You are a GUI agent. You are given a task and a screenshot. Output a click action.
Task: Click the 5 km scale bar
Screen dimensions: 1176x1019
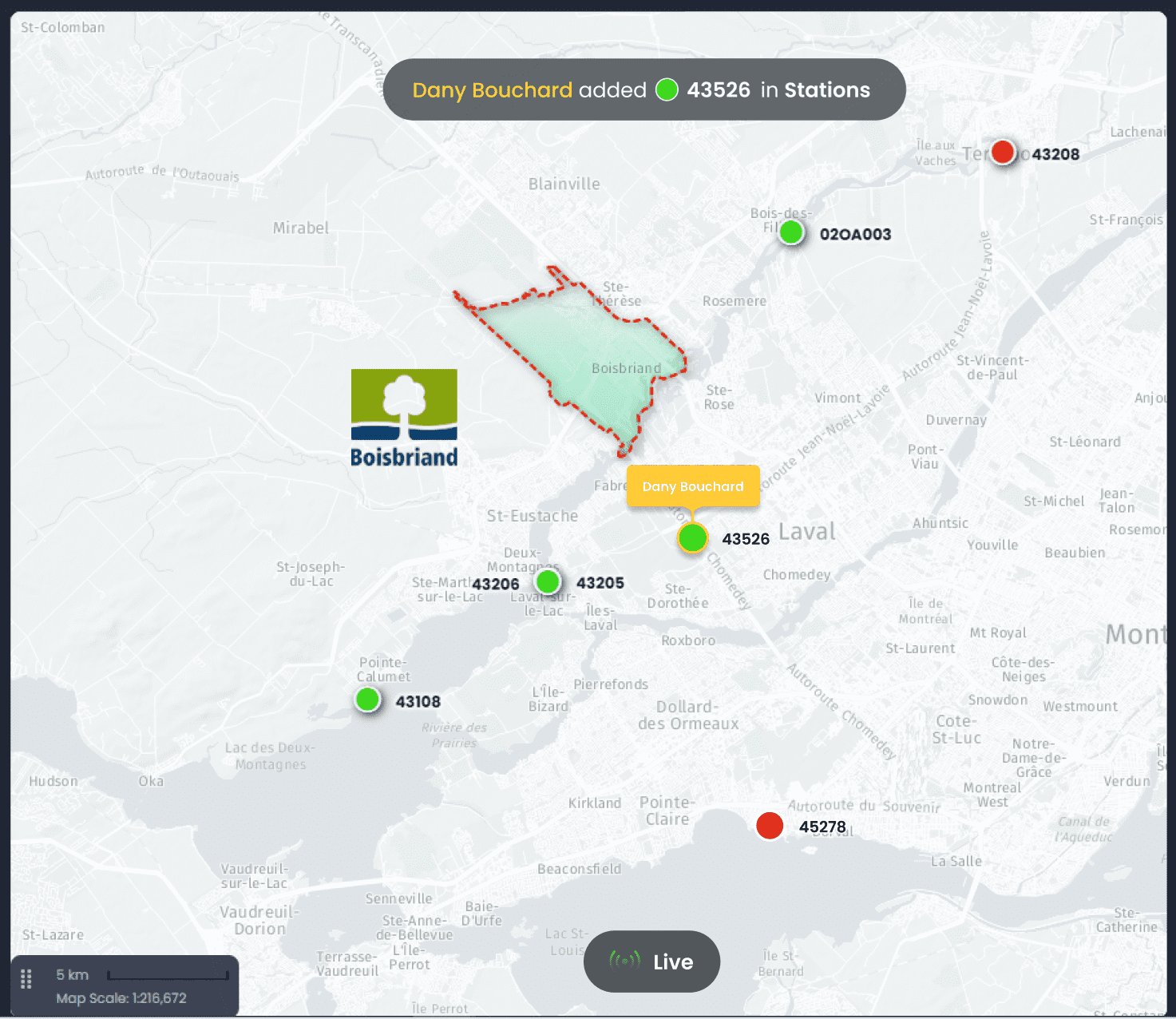(x=168, y=975)
